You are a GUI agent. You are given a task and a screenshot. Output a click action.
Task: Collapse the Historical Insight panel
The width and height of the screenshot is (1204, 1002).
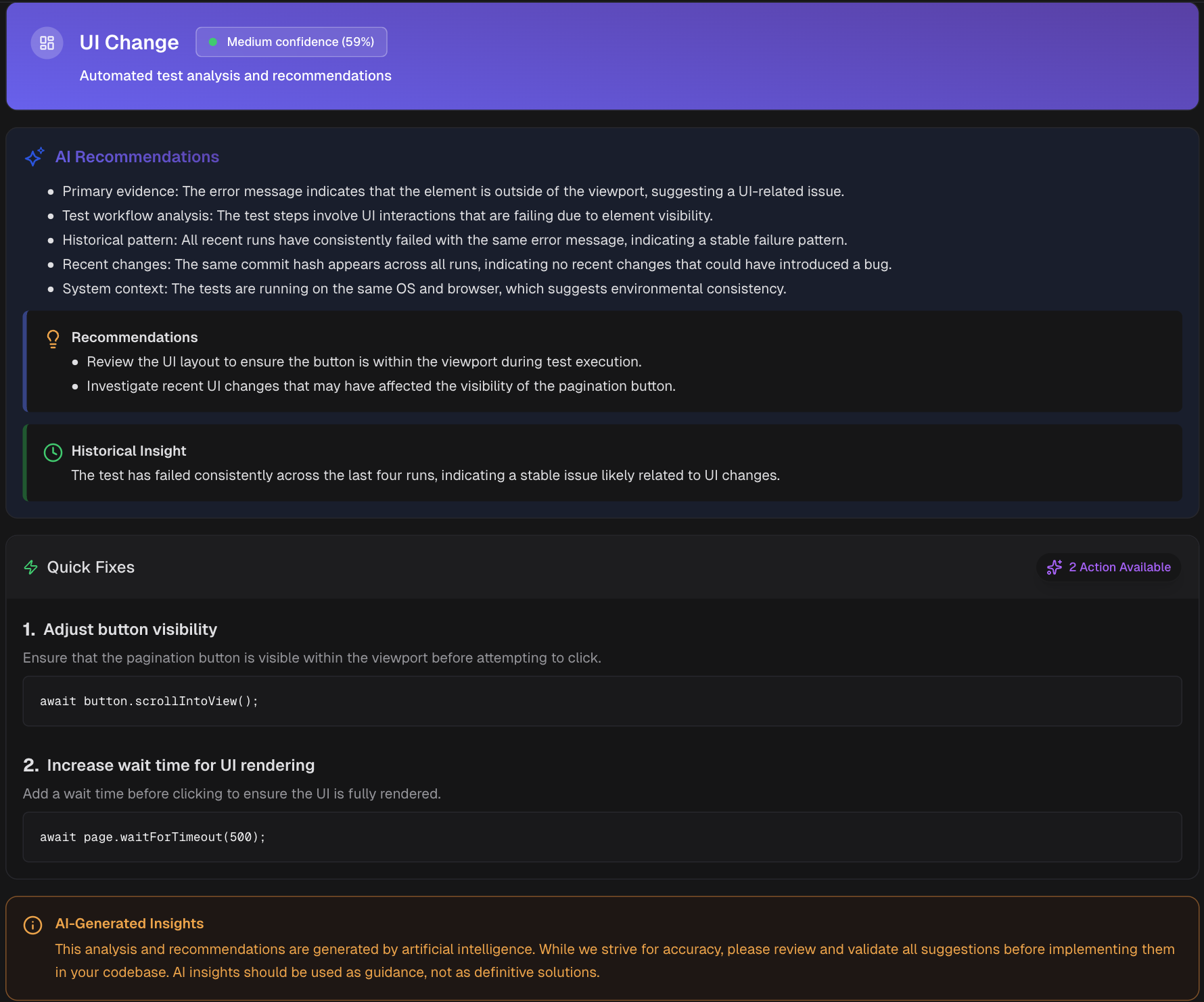[x=129, y=450]
